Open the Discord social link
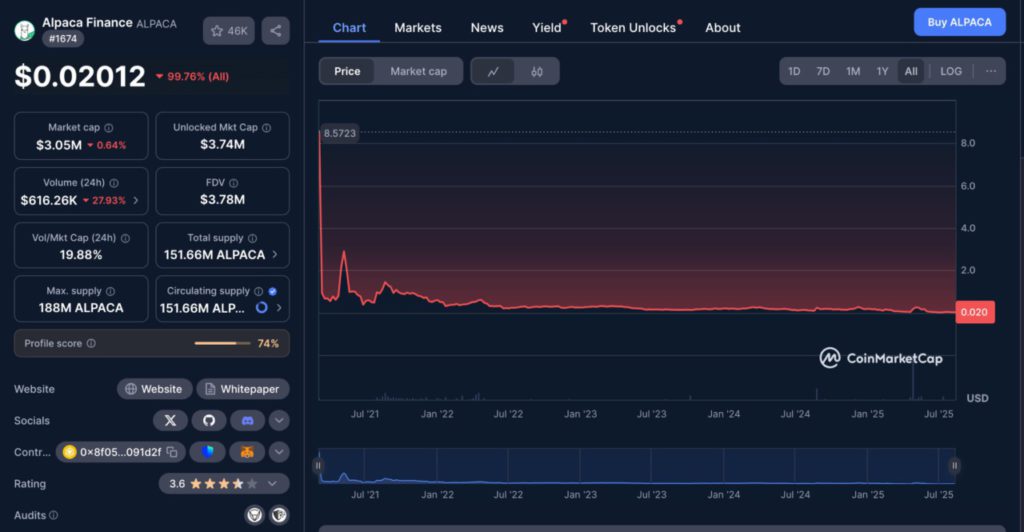This screenshot has width=1024, height=532. coord(246,420)
